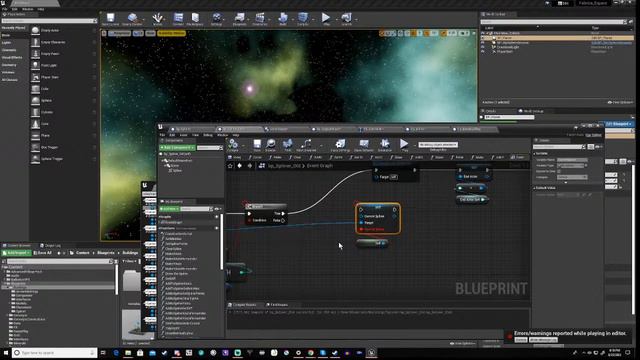Open Class Settings in blueprint toolbar
Screen dimensions: 640x360
pos(340,145)
